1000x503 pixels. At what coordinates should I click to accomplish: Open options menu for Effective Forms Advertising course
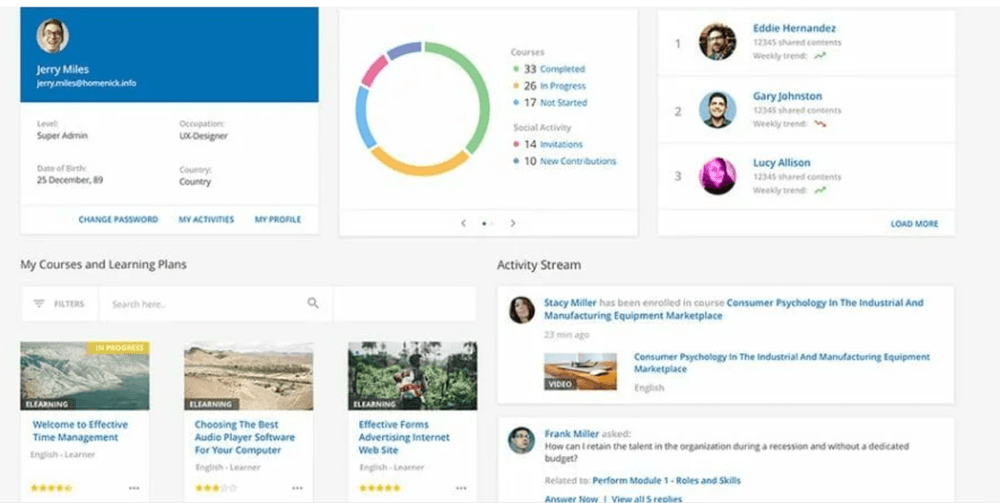click(x=461, y=488)
